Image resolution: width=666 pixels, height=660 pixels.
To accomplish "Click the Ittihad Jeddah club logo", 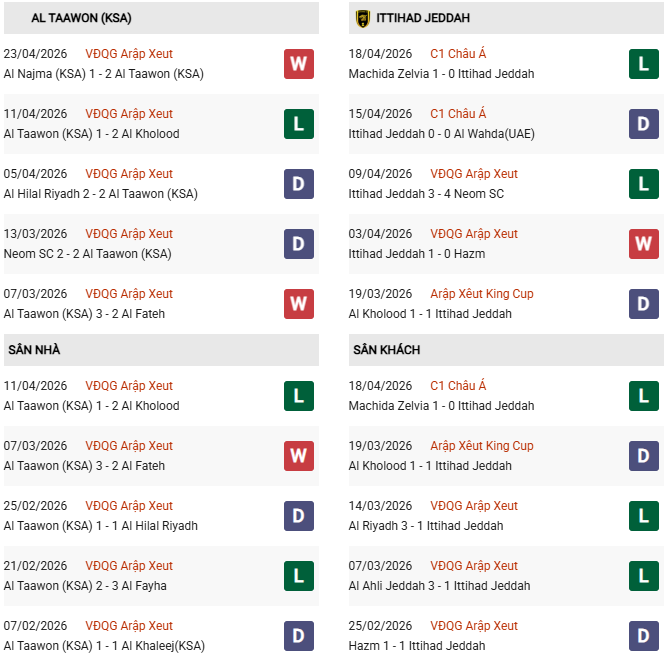I will pos(362,18).
